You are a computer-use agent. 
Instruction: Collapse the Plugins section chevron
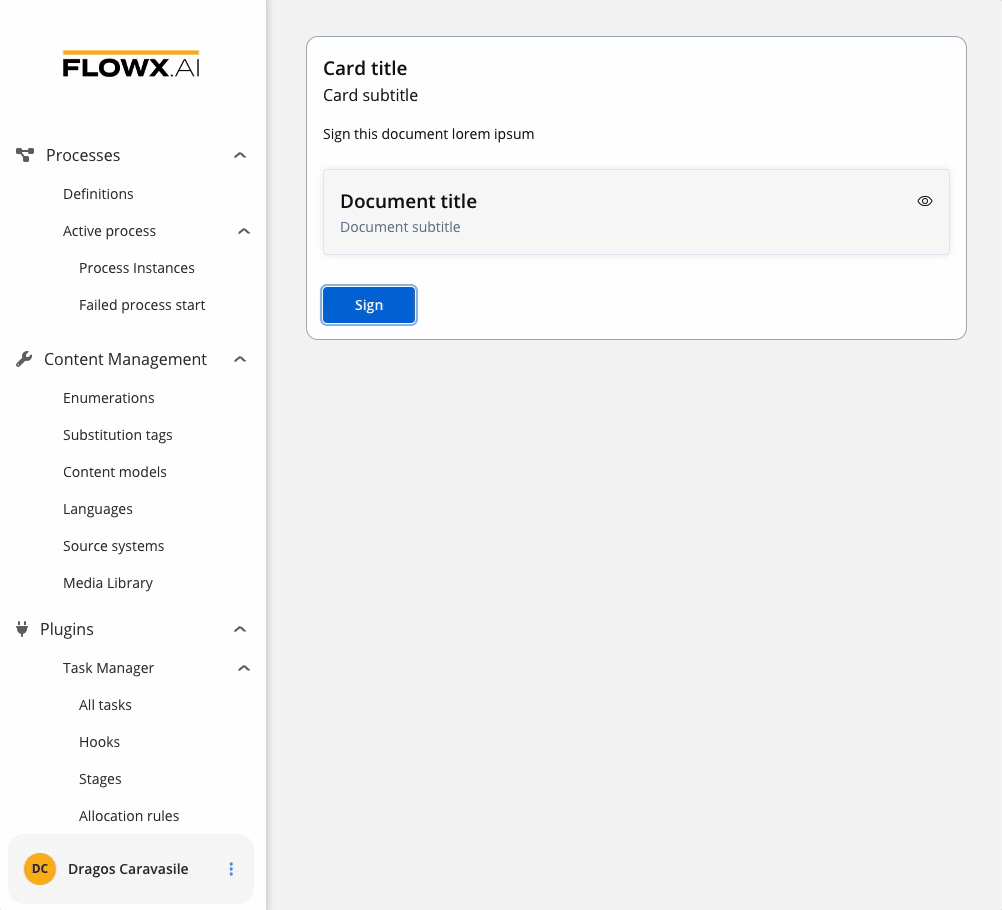[x=240, y=629]
